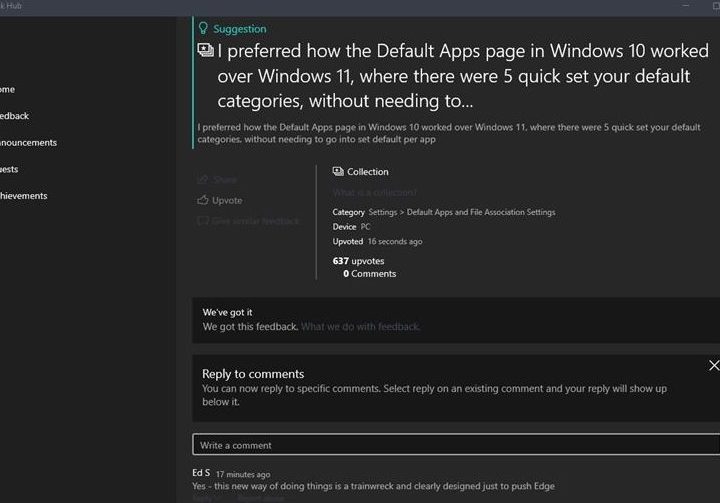The width and height of the screenshot is (720, 503).
Task: Click the 'We got this feedback.' sentence
Action: 250,327
